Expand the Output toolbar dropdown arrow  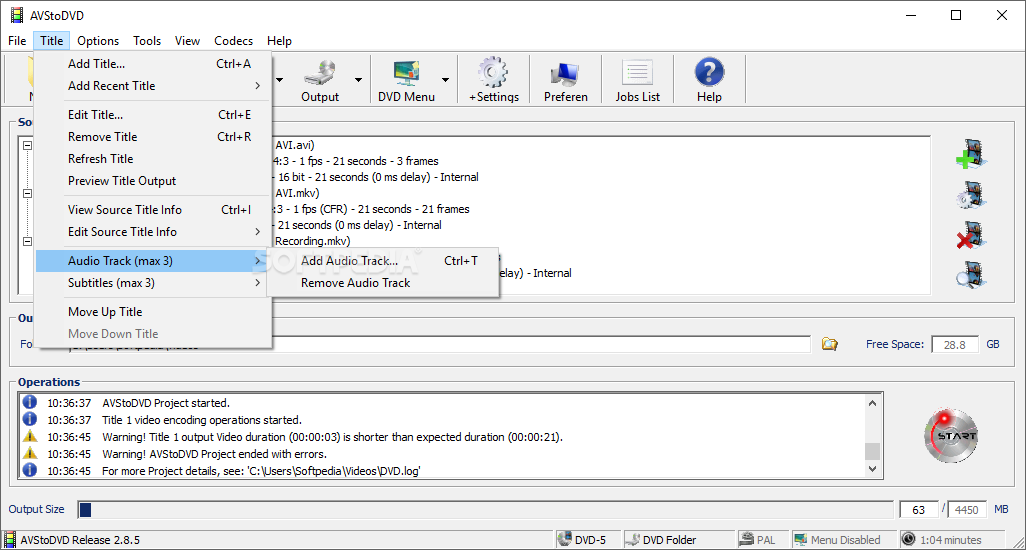[x=359, y=80]
